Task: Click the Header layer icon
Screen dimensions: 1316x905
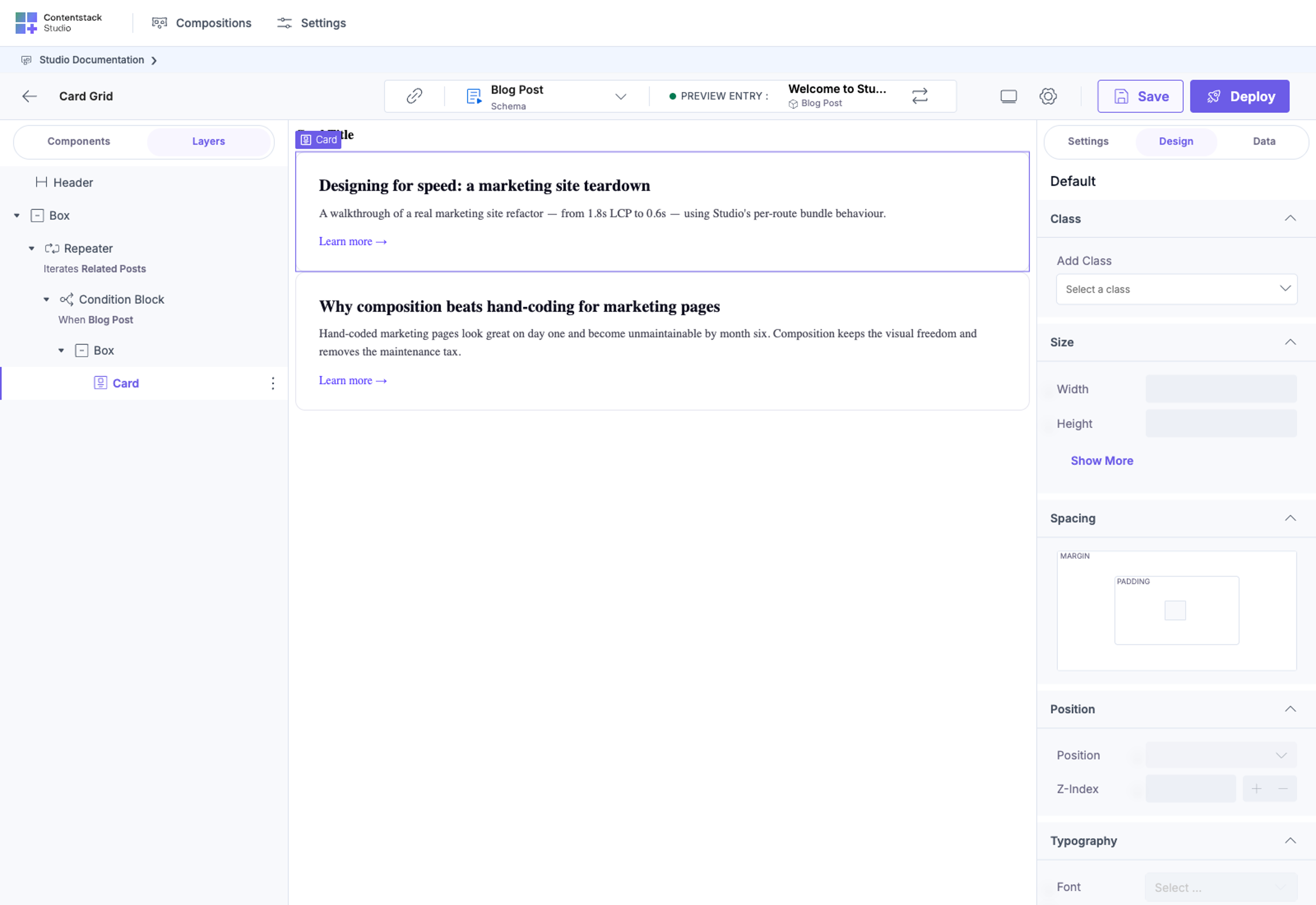Action: tap(41, 182)
